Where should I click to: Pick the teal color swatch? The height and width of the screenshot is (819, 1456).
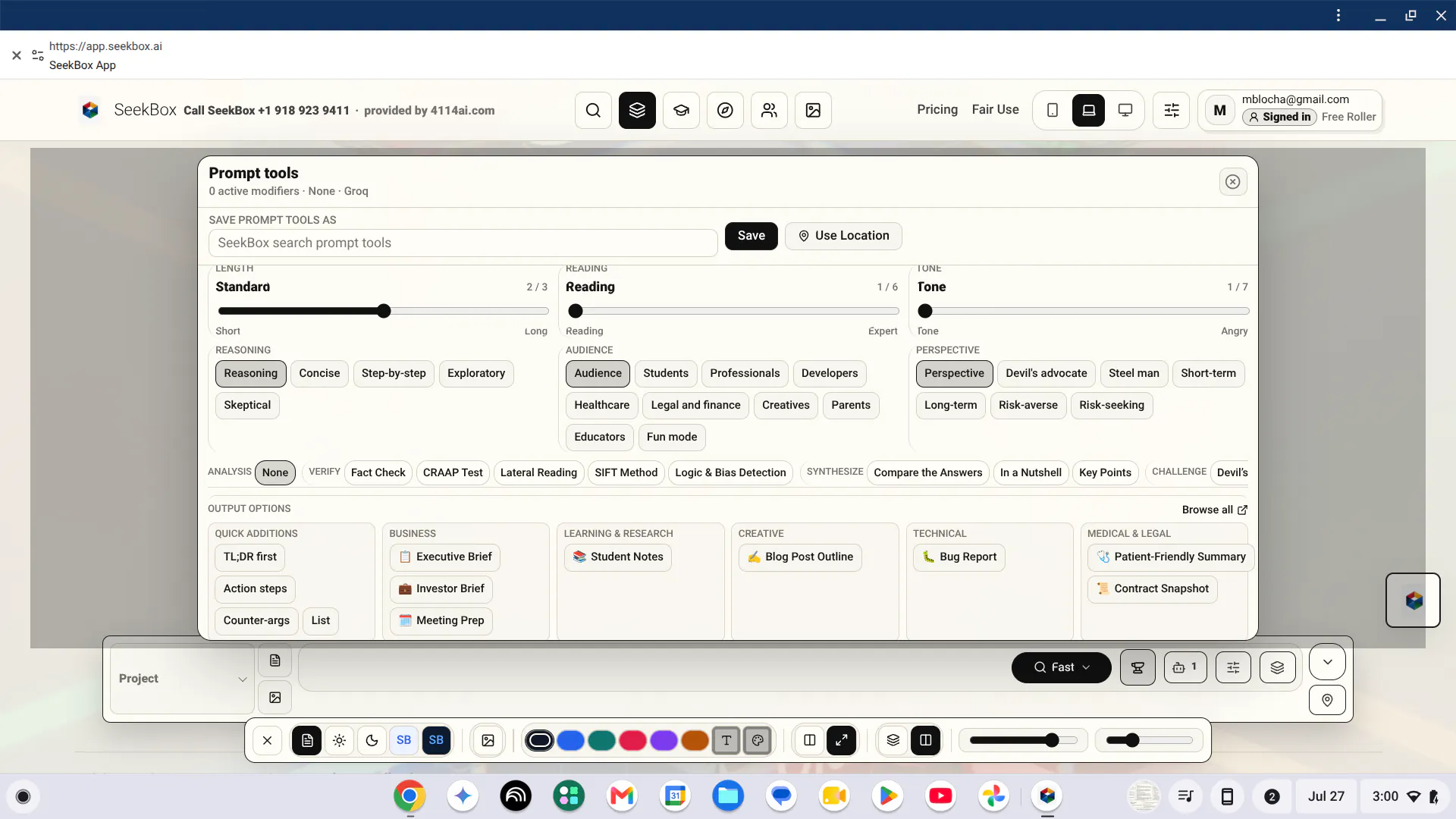coord(601,740)
